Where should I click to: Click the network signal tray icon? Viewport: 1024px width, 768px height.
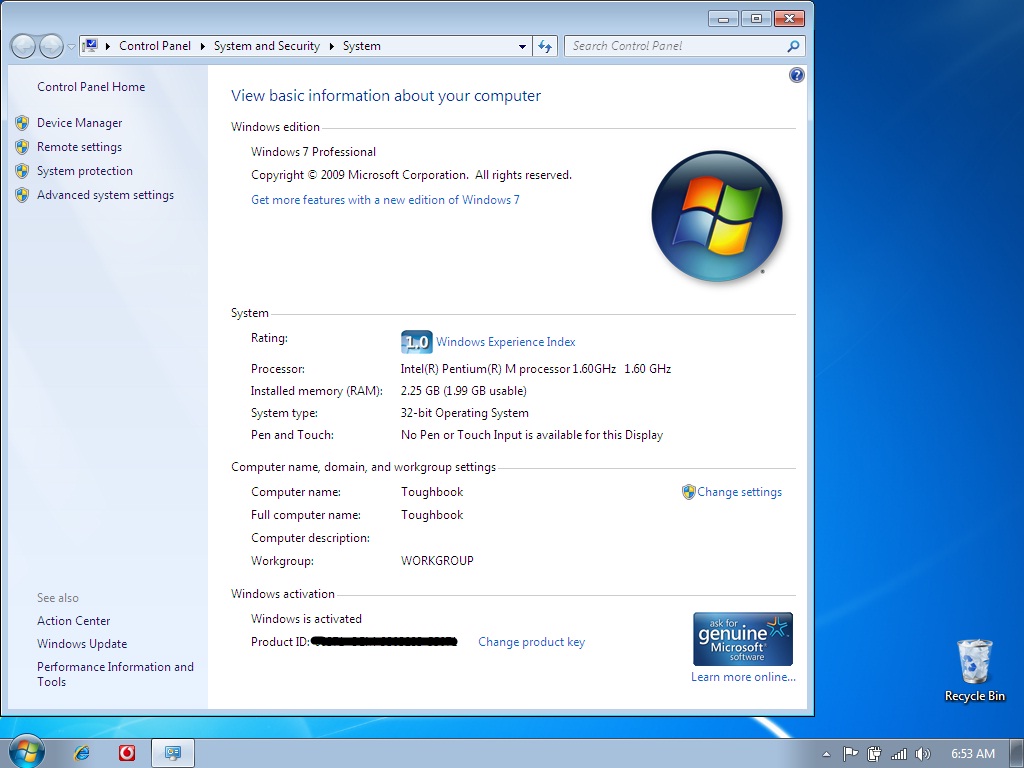[899, 754]
